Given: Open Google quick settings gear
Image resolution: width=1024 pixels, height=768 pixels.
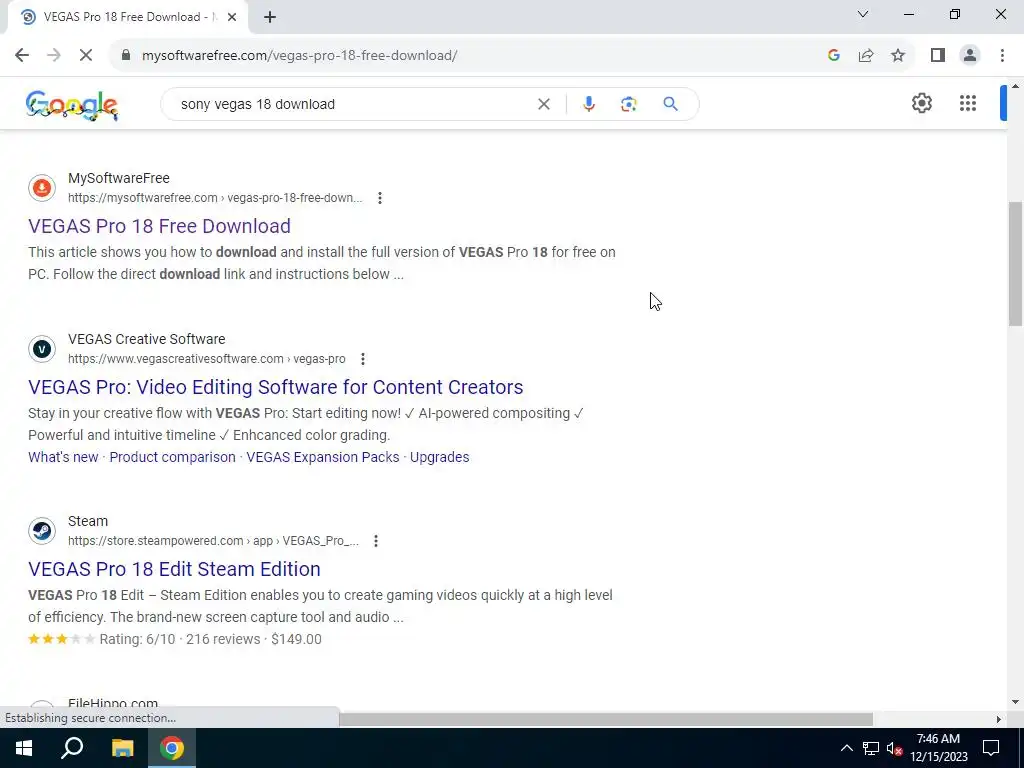Looking at the screenshot, I should (x=921, y=103).
